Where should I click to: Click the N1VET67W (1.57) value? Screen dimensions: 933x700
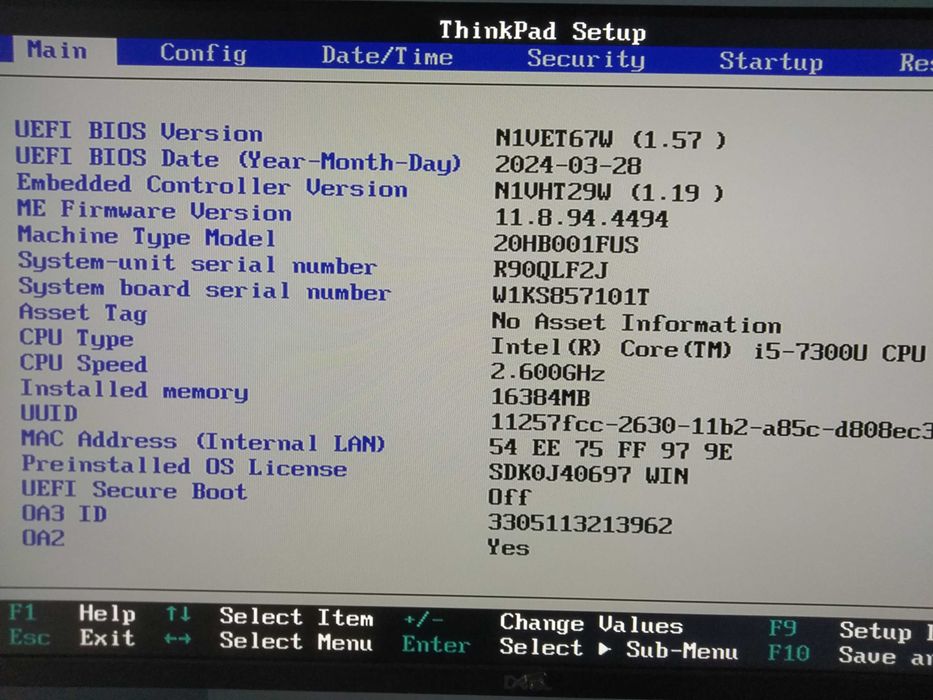[x=611, y=140]
